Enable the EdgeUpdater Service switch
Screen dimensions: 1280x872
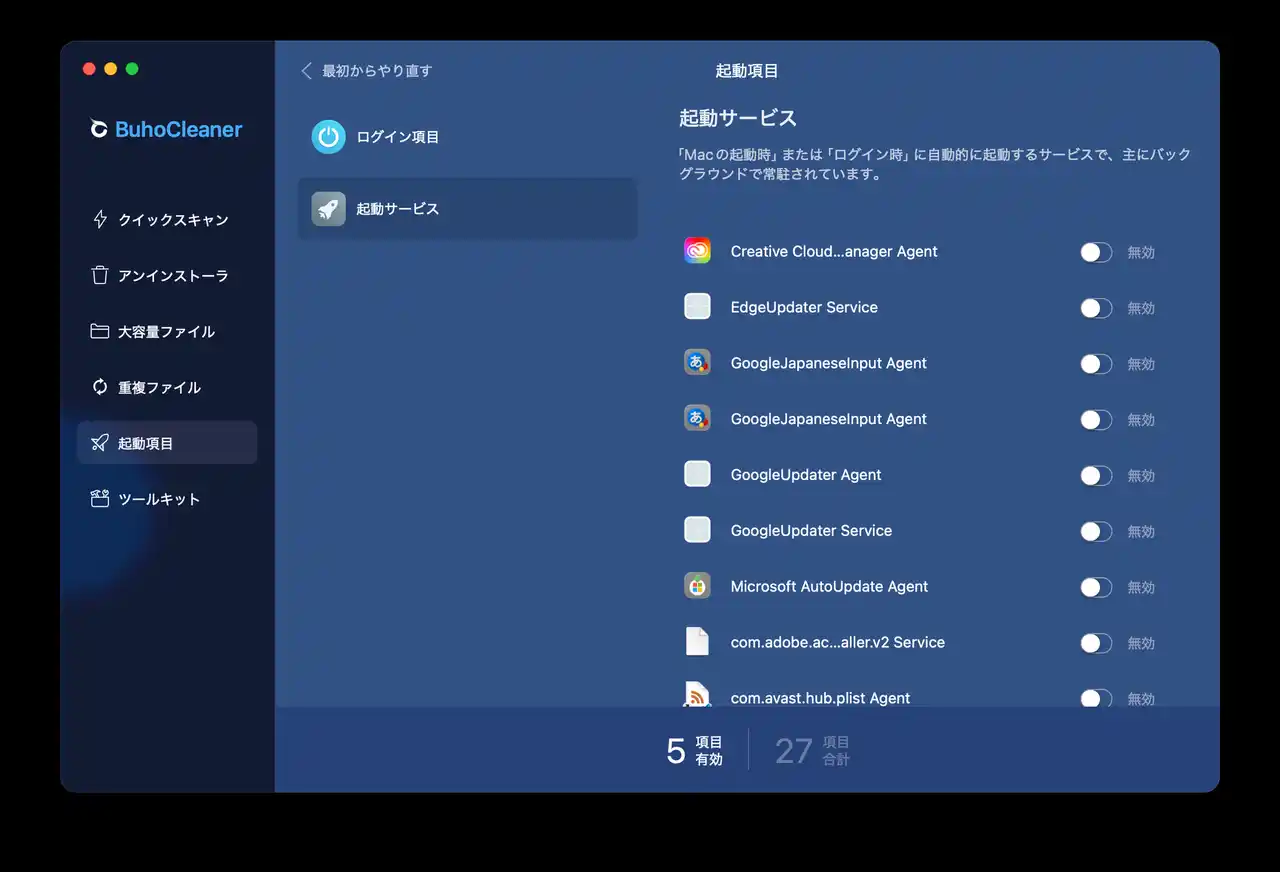[1096, 308]
